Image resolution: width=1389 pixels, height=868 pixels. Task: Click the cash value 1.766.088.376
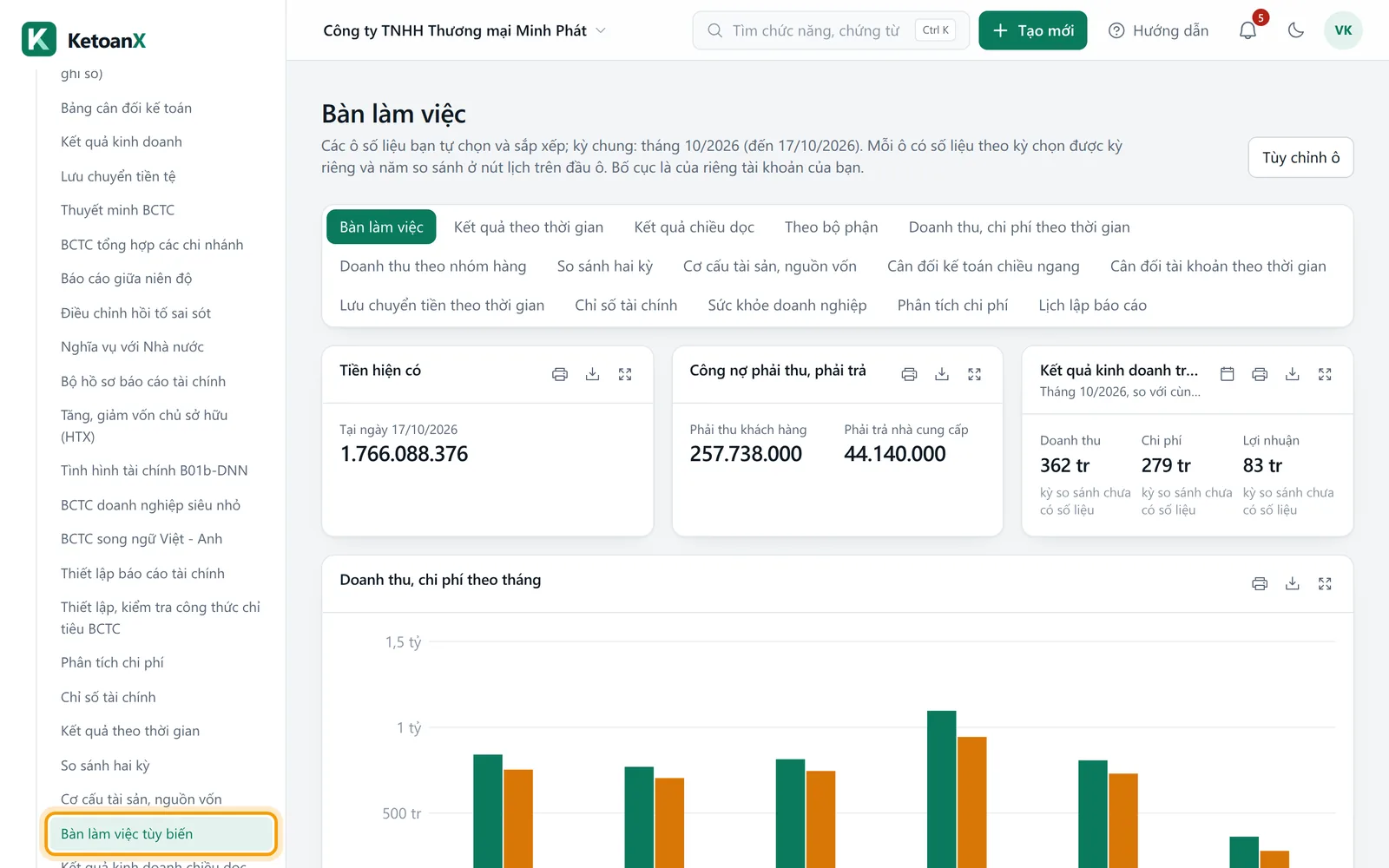(x=405, y=454)
